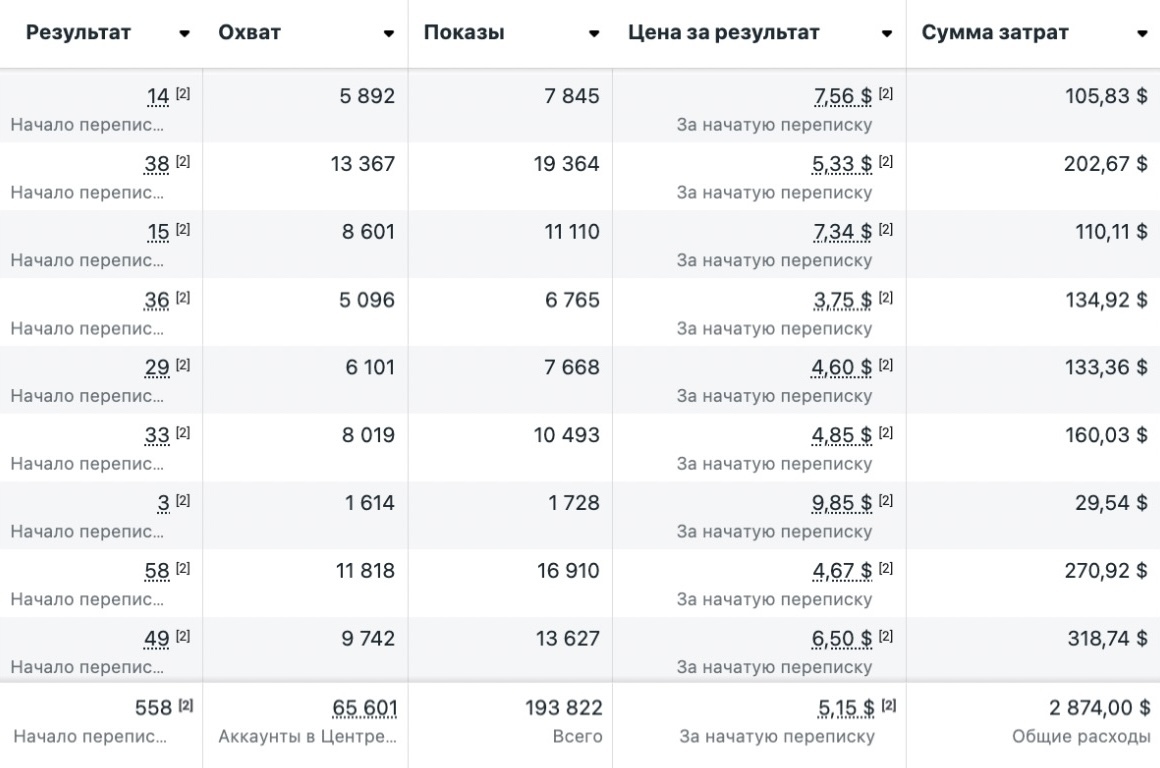The image size is (1160, 768).
Task: Click the 4,85 $ cost per result link
Action: (843, 436)
